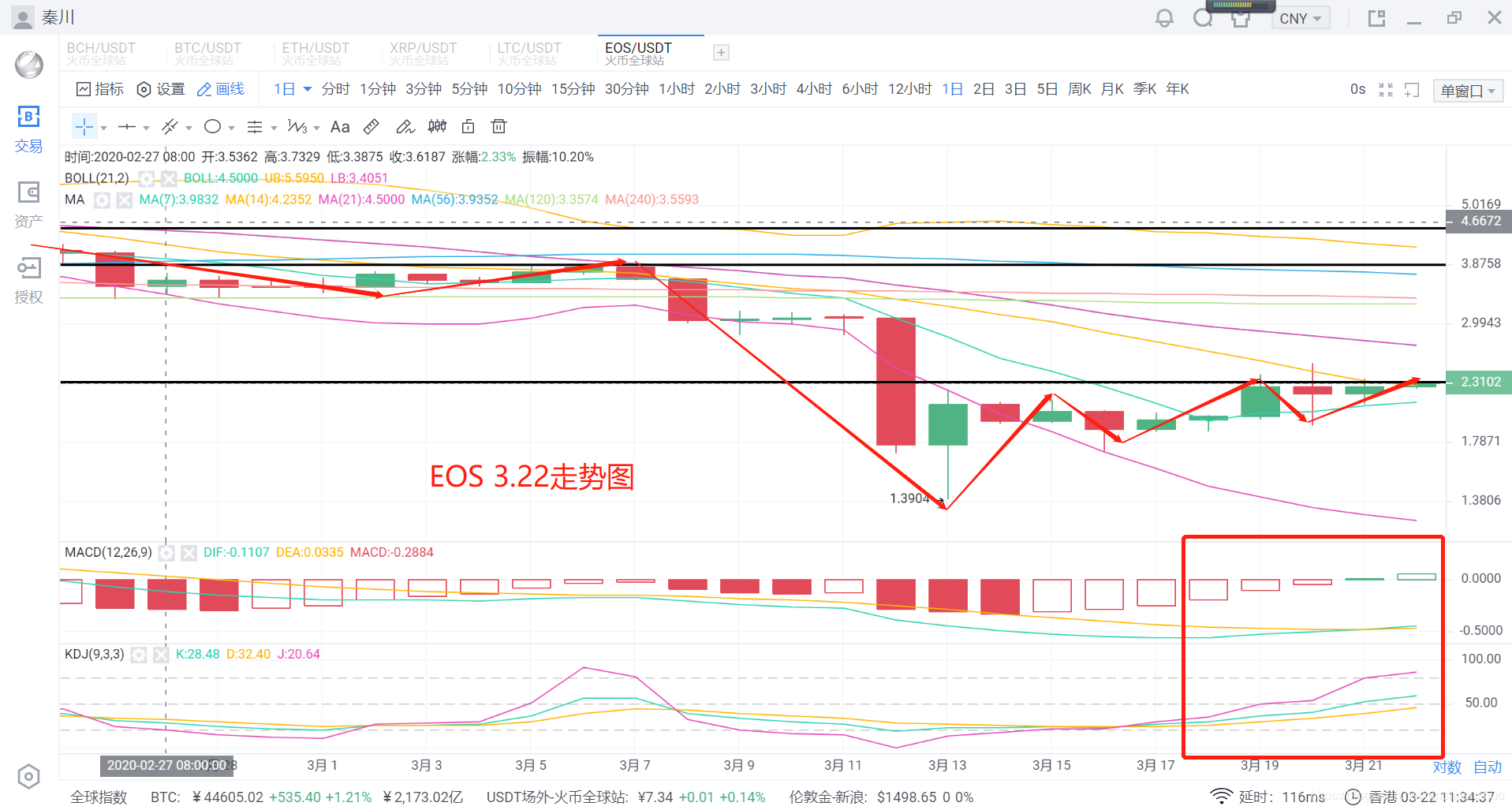This screenshot has width=1512, height=810.
Task: Remove the KDJ indicator
Action: [161, 655]
